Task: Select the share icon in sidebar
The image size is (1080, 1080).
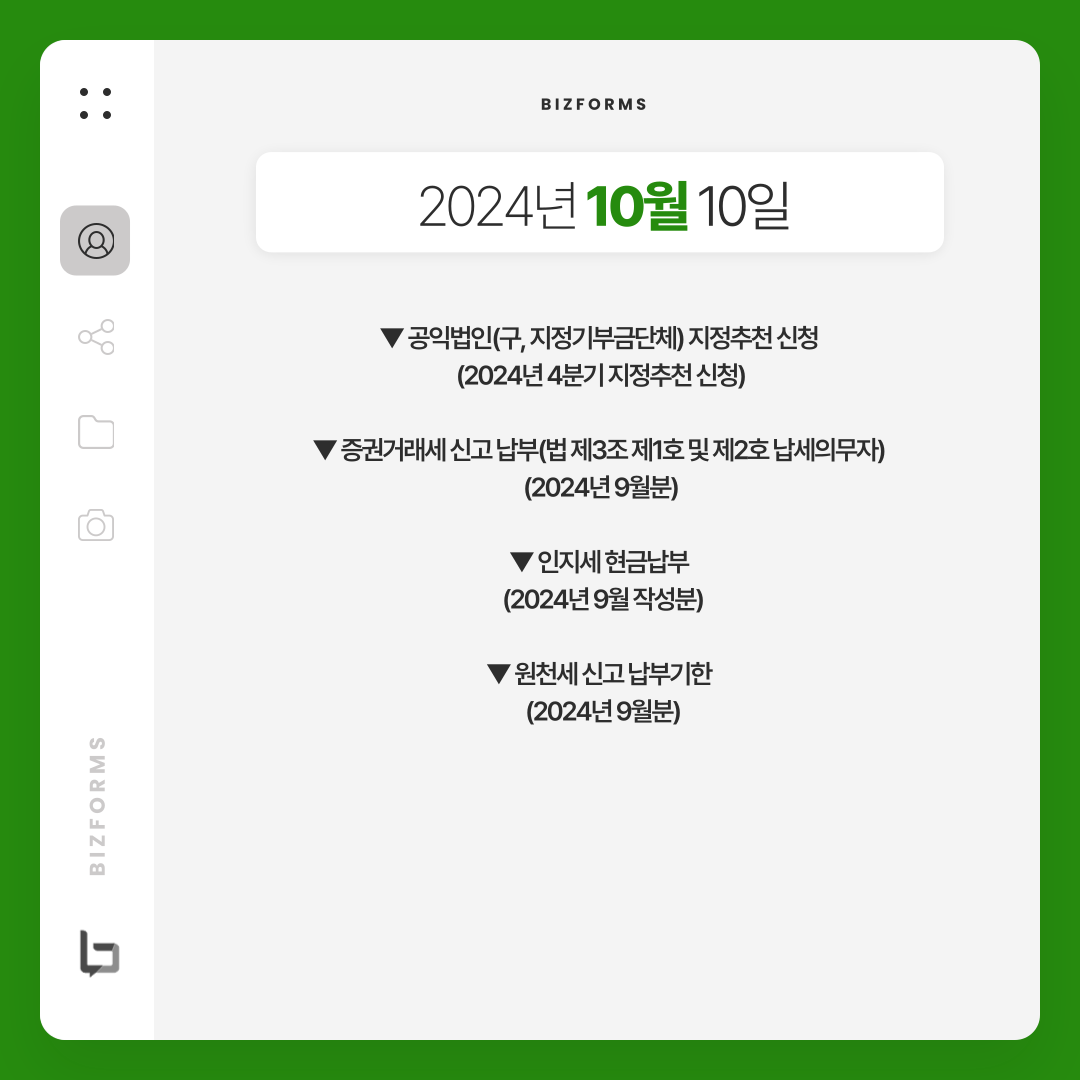Action: [x=96, y=337]
